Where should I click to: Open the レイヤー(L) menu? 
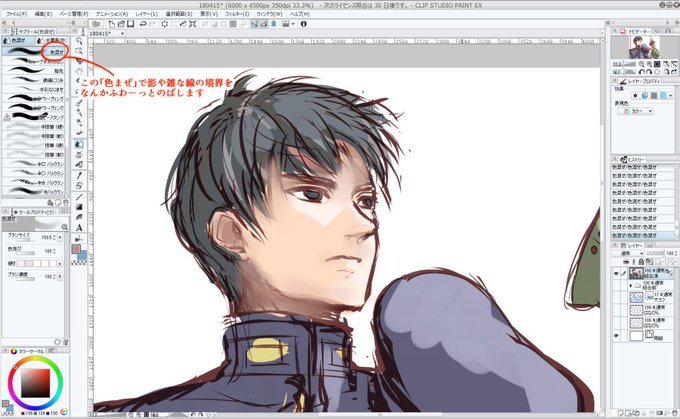[x=147, y=14]
